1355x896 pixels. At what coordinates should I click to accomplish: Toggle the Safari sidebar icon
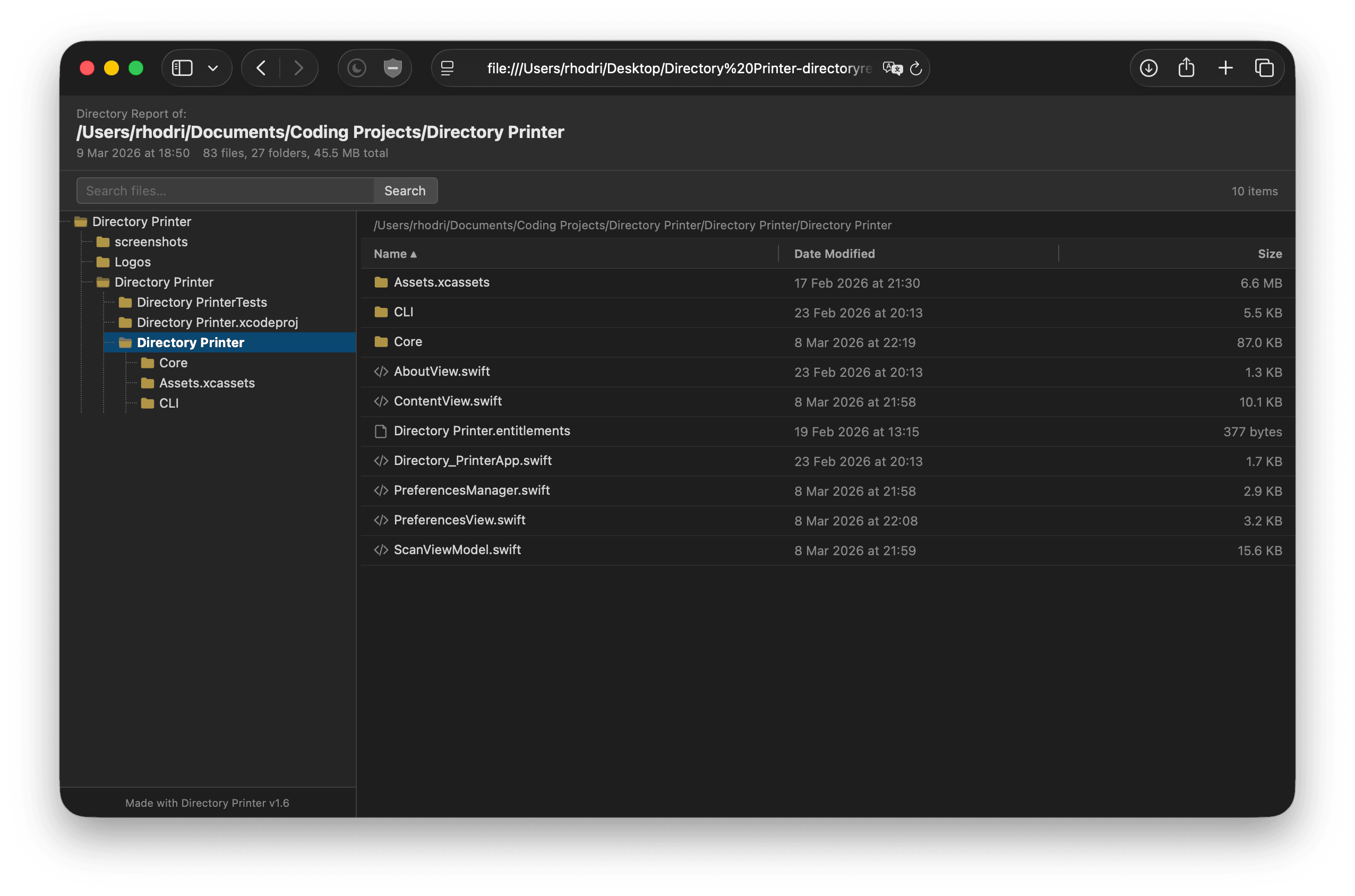pyautogui.click(x=182, y=68)
